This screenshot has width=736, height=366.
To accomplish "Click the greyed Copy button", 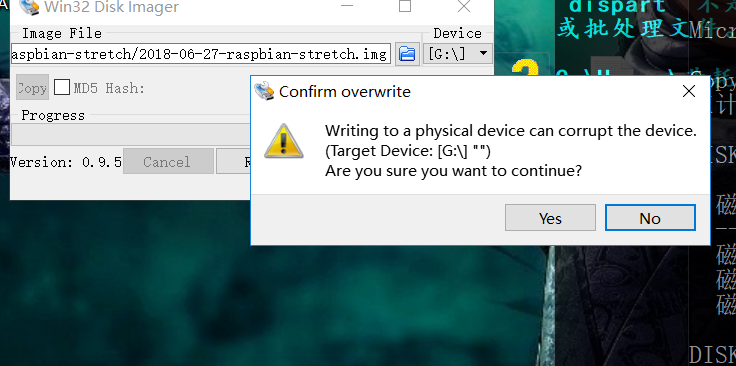I will tap(32, 87).
